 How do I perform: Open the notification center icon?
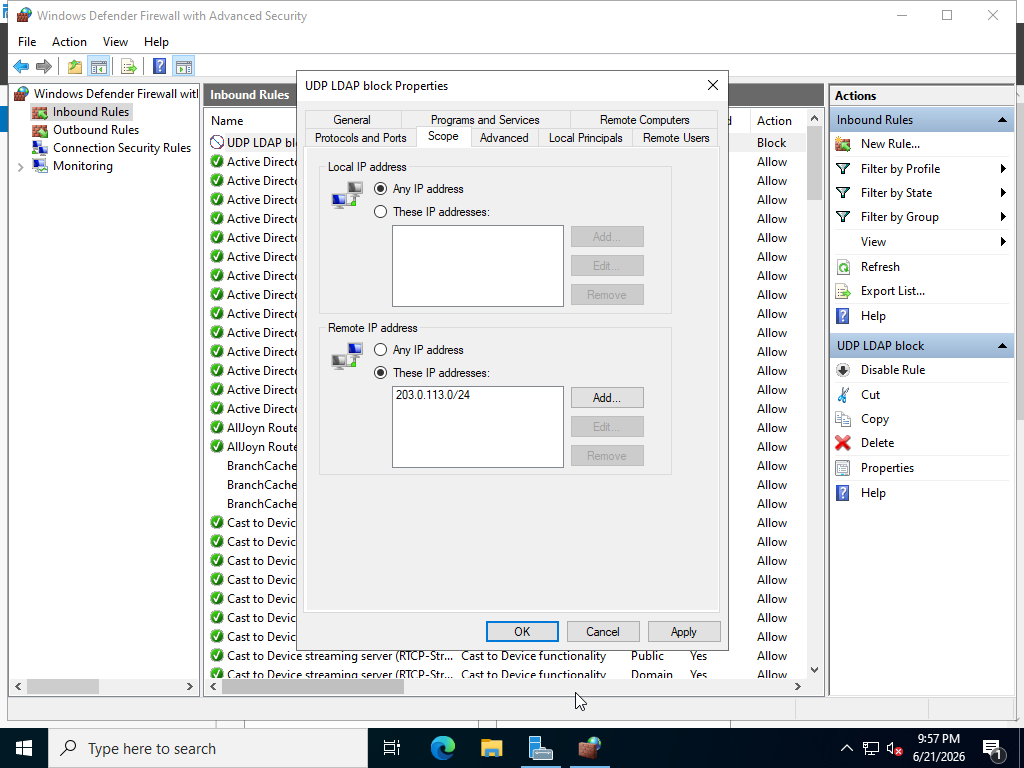pyautogui.click(x=993, y=748)
